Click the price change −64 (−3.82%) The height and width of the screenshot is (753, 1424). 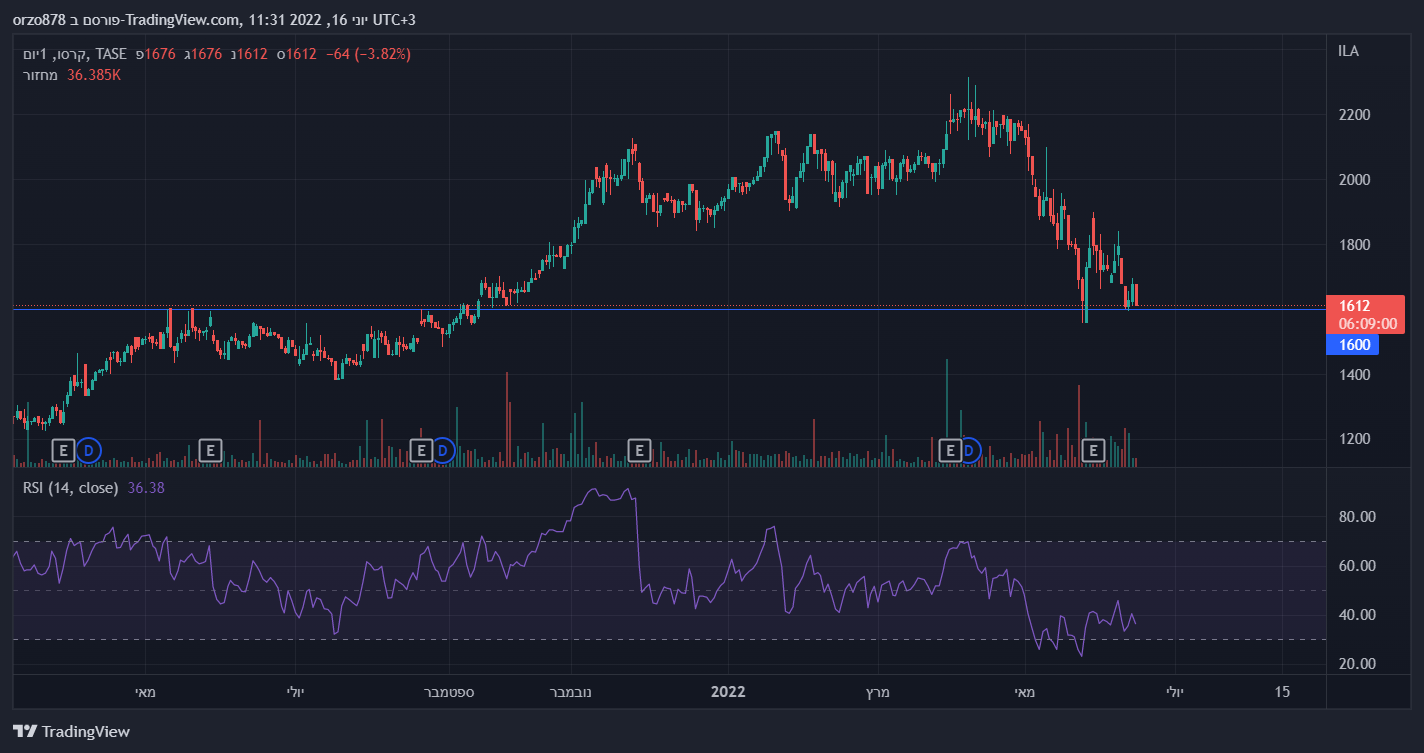tap(368, 53)
